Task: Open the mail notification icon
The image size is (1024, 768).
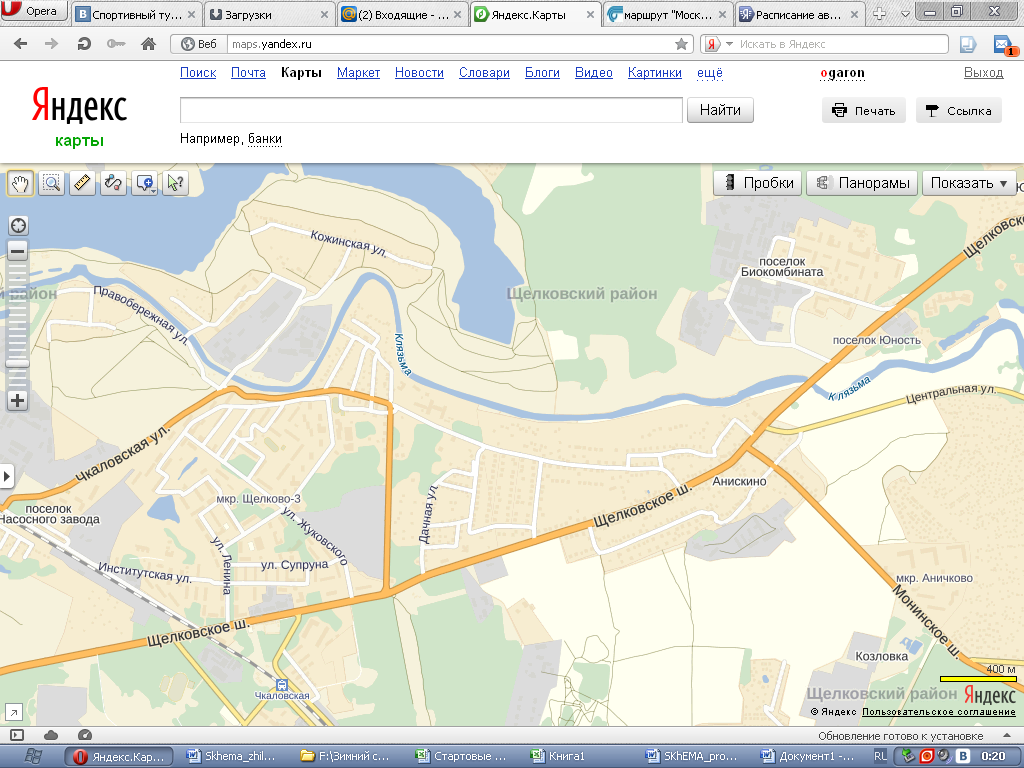Action: pyautogui.click(x=1003, y=44)
